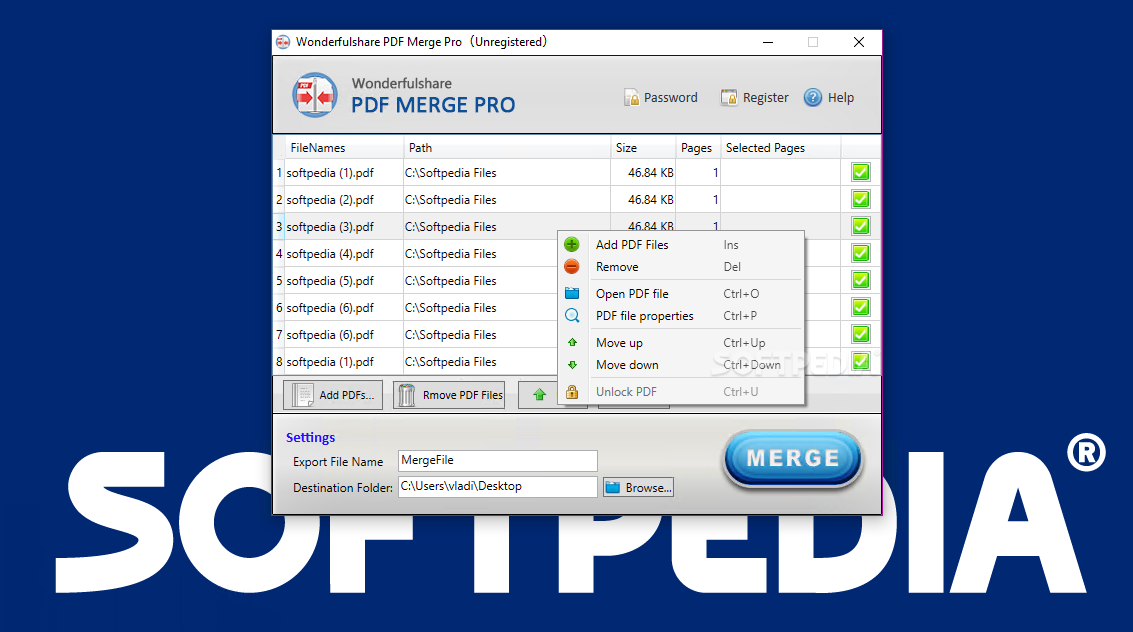This screenshot has height=632, width=1133.
Task: Click the green plus Add PDF Files icon
Action: 572,245
